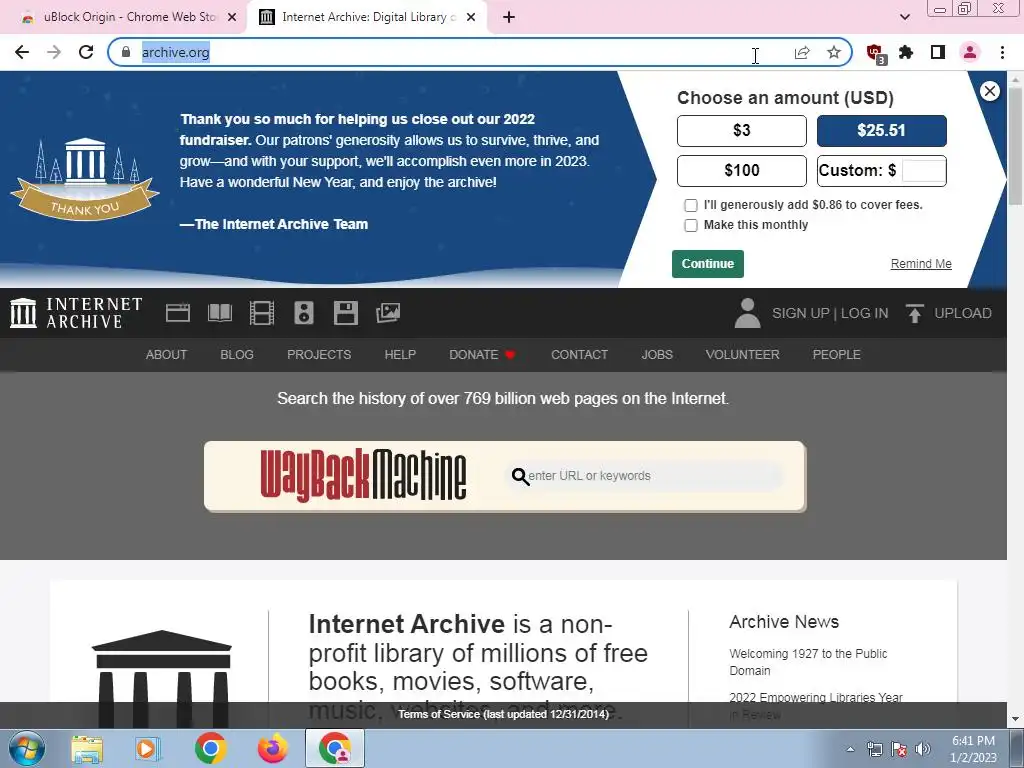The image size is (1024, 768).
Task: Open the BLOG menu item
Action: [236, 355]
